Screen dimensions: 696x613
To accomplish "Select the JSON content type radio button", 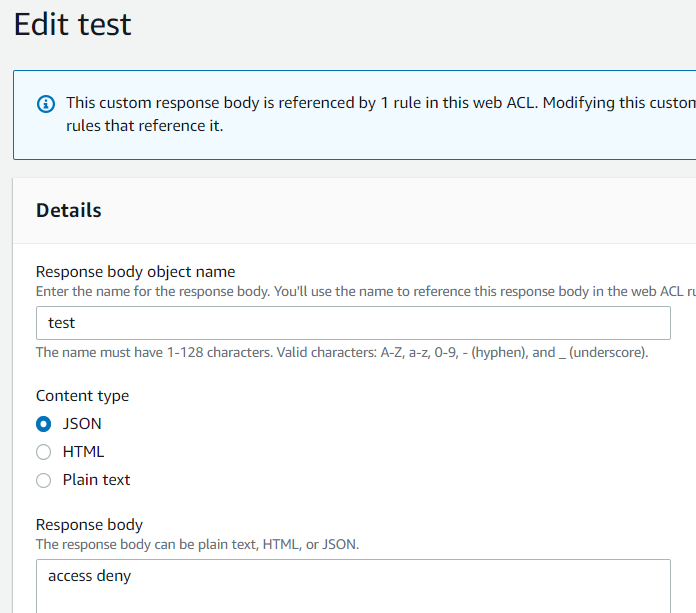I will click(44, 424).
